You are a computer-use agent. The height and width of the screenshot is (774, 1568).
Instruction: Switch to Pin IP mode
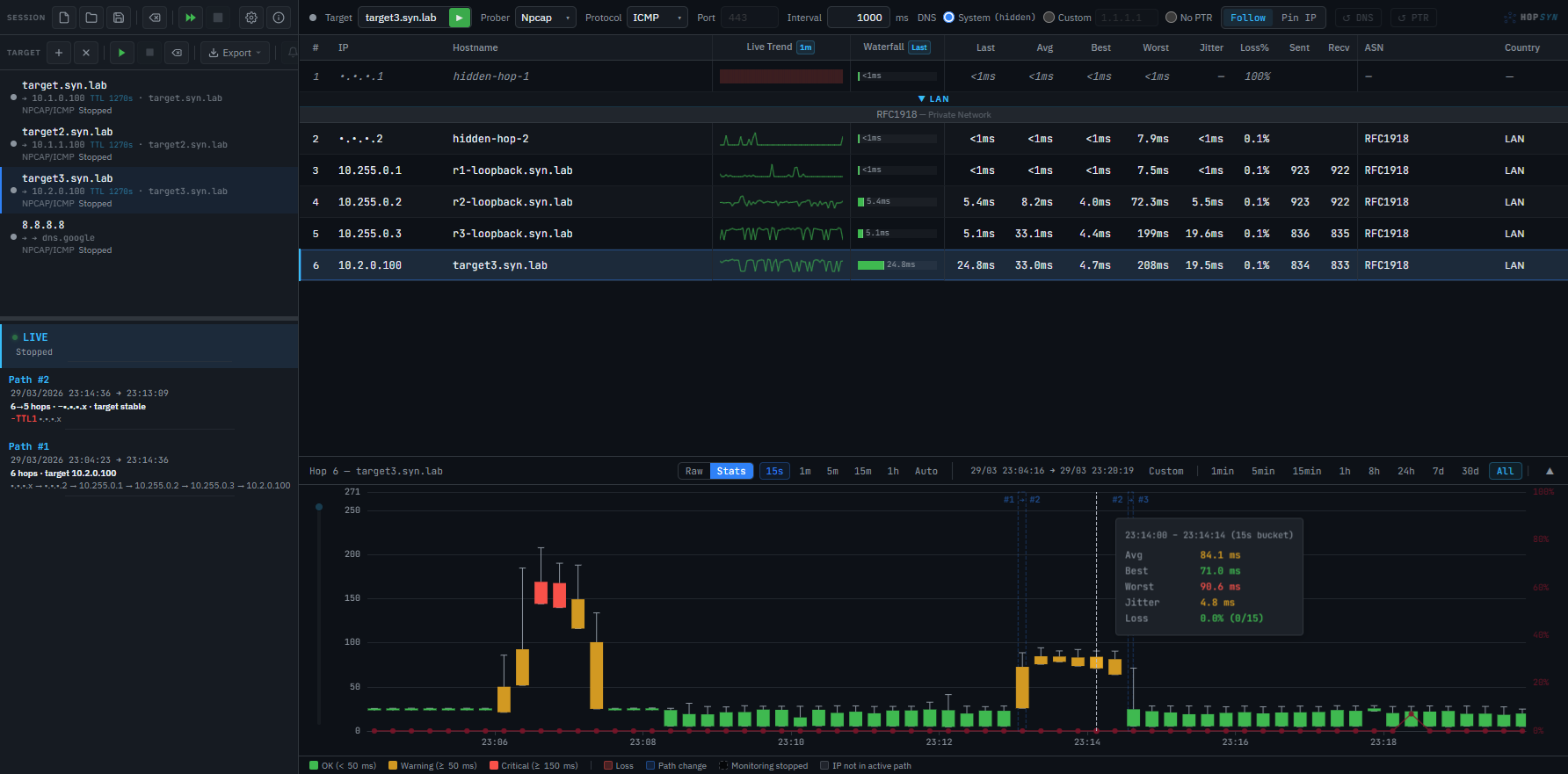click(1298, 18)
